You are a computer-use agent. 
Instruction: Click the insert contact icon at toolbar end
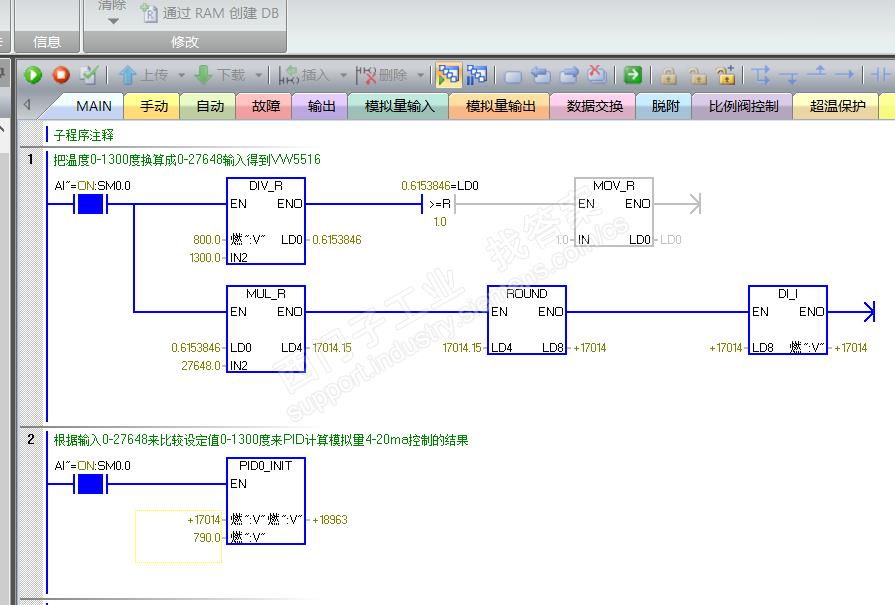tap(882, 75)
